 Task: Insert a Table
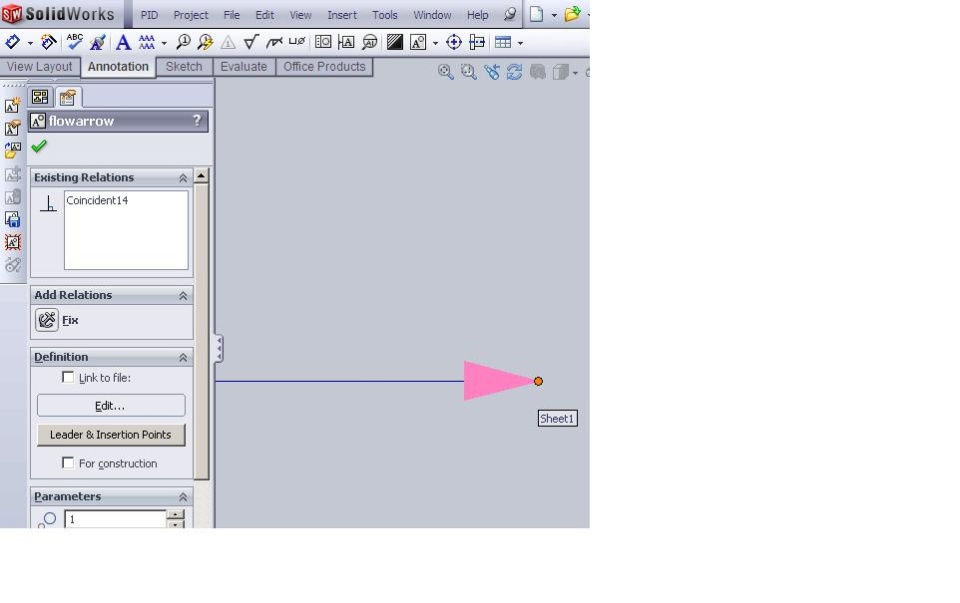pos(503,42)
